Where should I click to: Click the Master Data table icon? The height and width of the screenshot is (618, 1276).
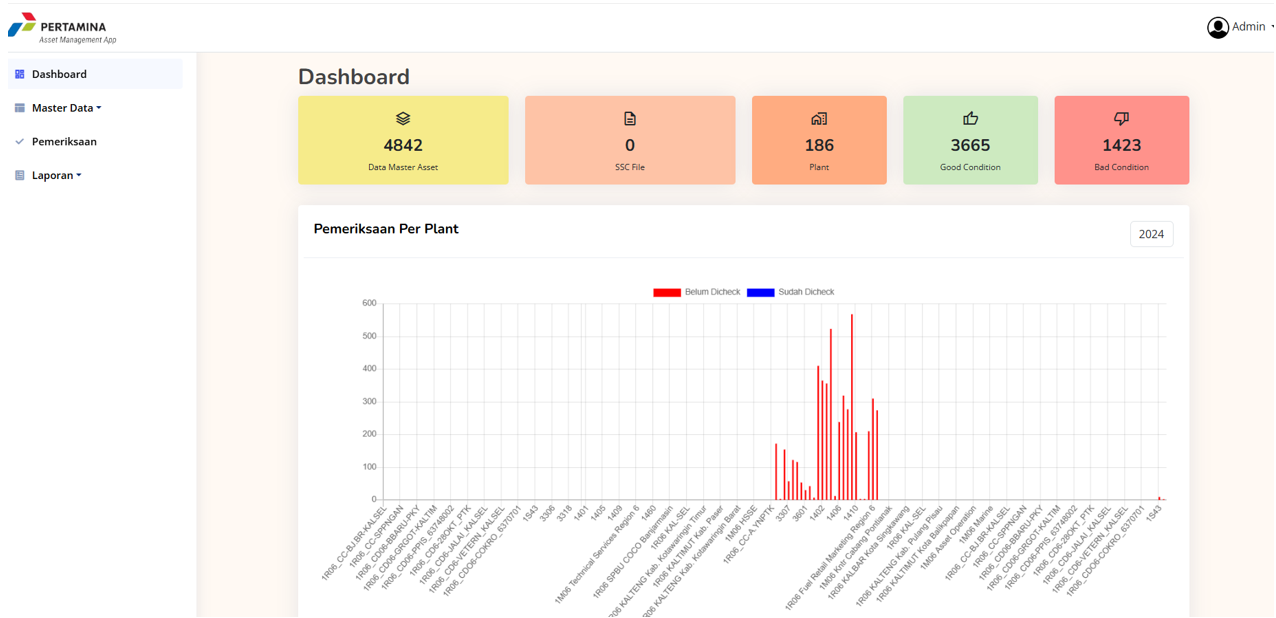(19, 108)
